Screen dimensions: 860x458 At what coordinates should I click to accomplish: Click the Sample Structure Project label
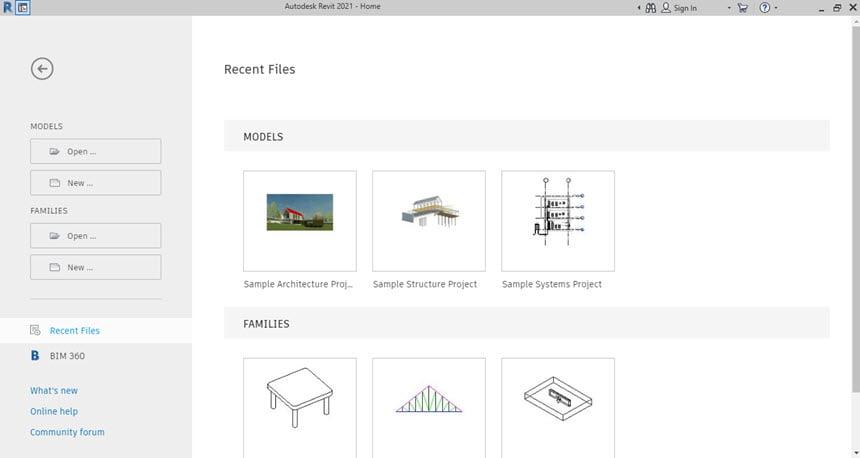(x=425, y=284)
